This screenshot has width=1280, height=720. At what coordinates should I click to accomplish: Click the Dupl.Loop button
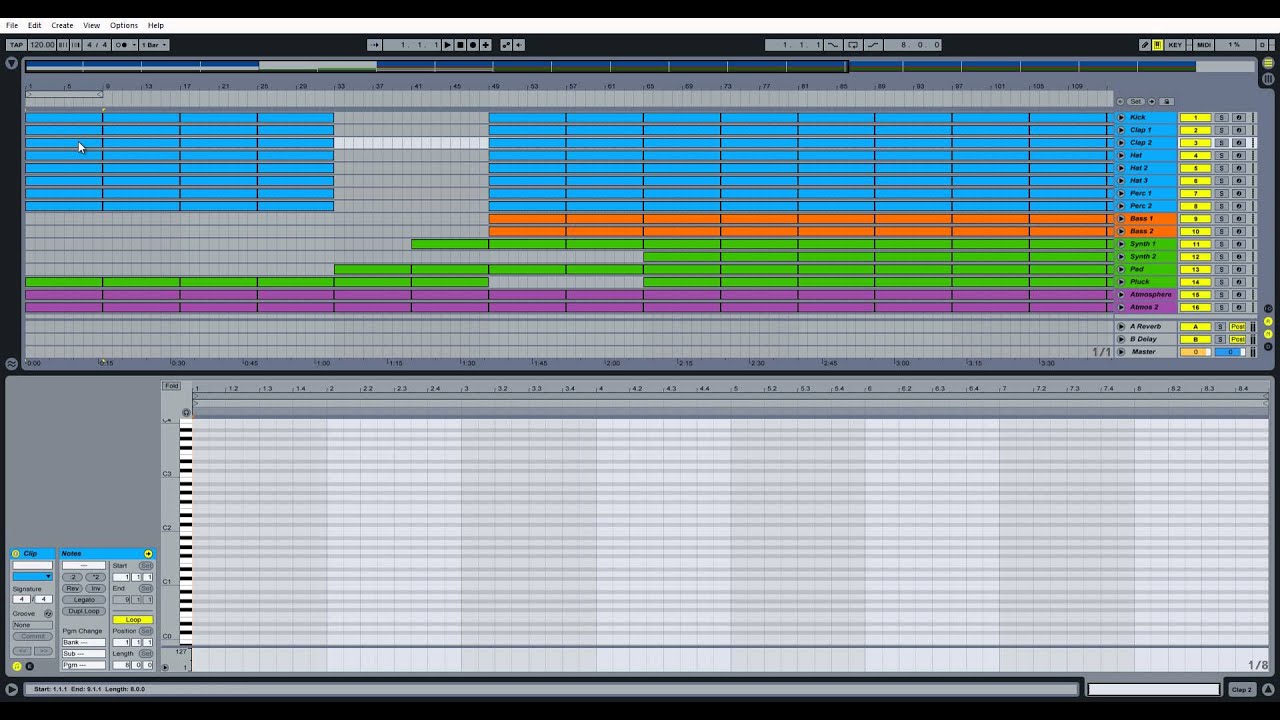click(84, 611)
